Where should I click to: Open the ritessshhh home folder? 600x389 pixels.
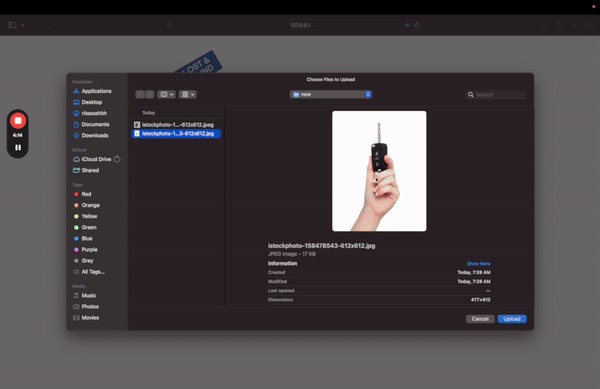click(90, 113)
